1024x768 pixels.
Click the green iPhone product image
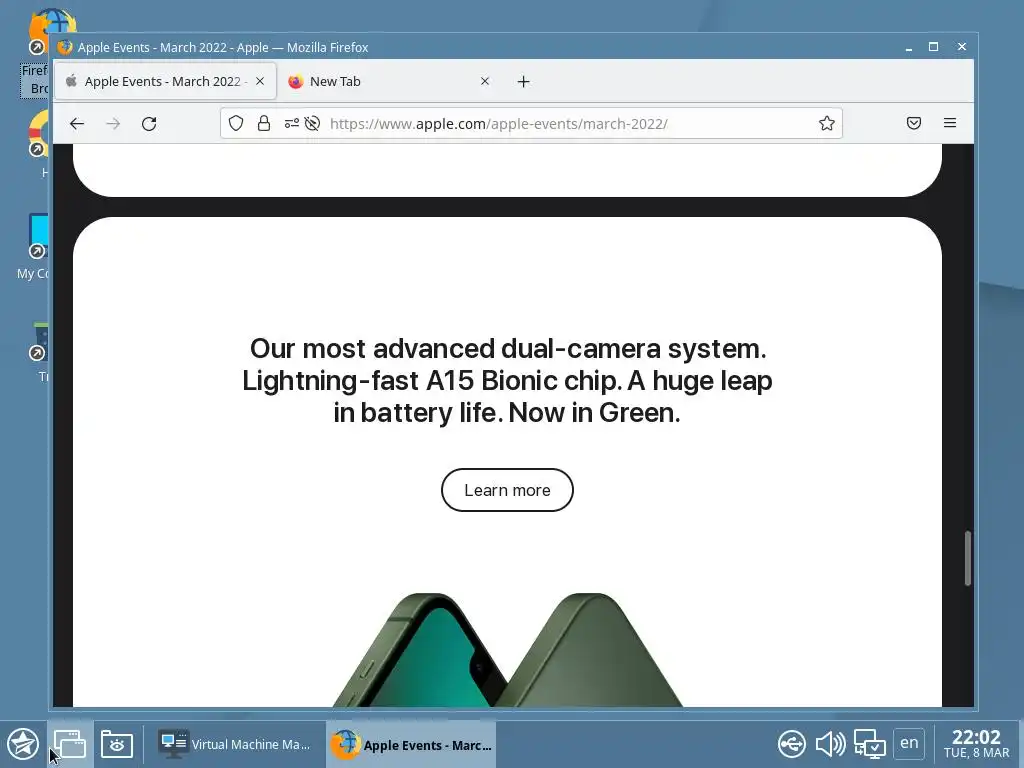coord(507,649)
